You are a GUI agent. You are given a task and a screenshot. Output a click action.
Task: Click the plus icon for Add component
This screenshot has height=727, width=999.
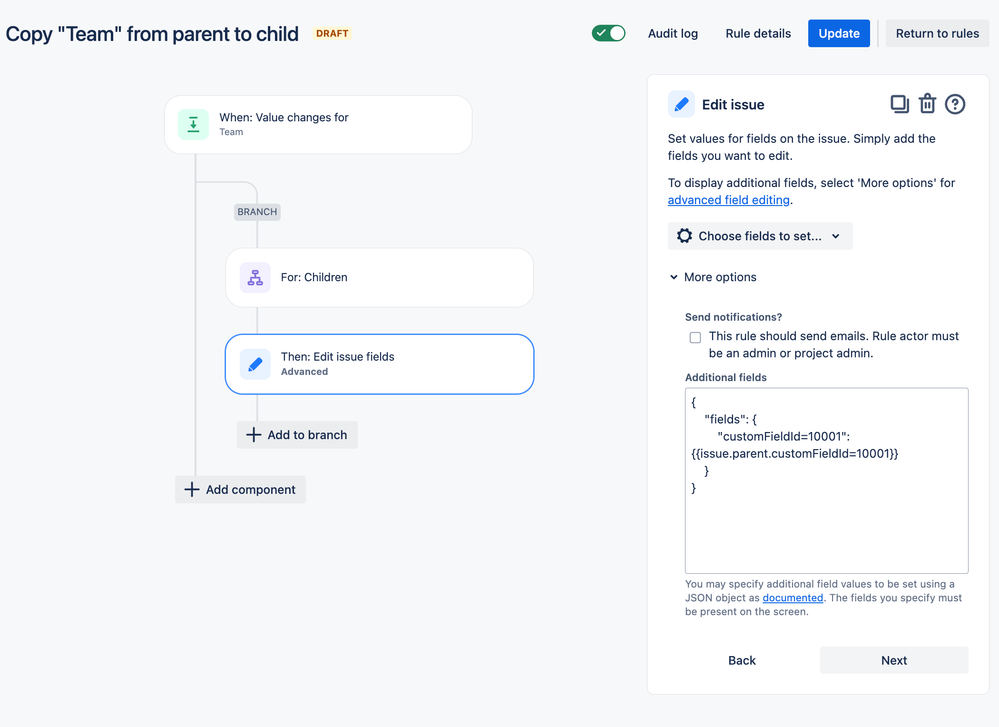pos(192,489)
